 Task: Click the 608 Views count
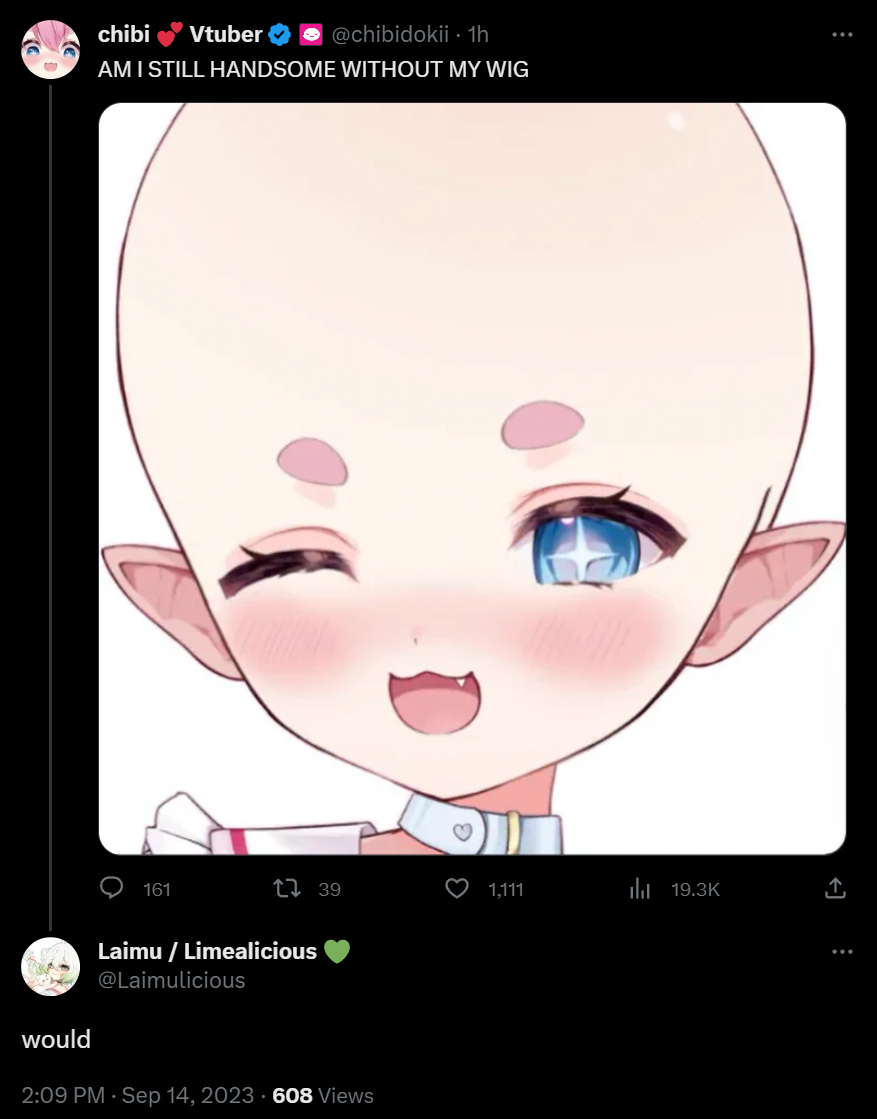pyautogui.click(x=323, y=1095)
